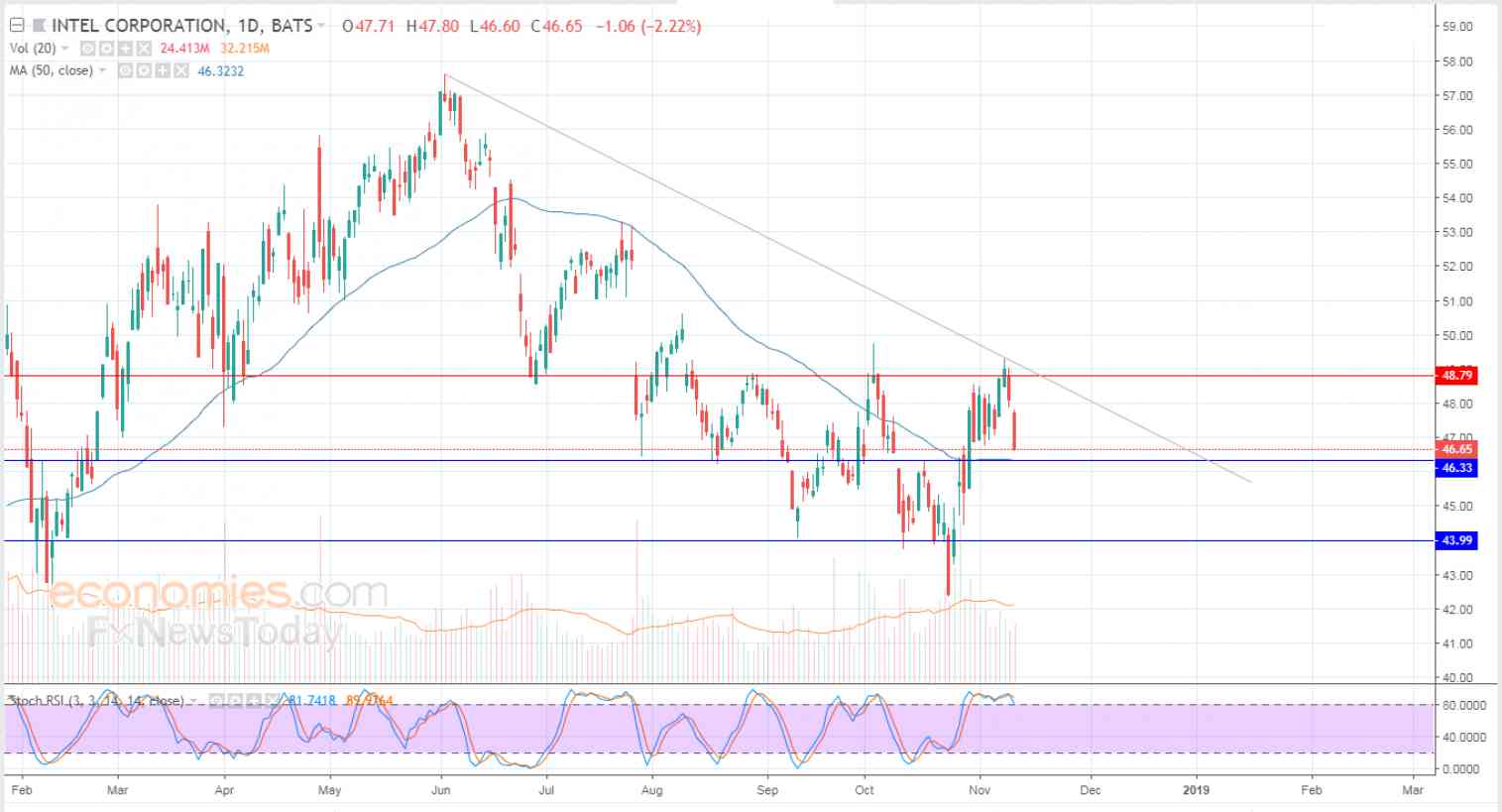The height and width of the screenshot is (812, 1502).
Task: Open the Vol (20) indicator dropdown arrow
Action: (64, 49)
